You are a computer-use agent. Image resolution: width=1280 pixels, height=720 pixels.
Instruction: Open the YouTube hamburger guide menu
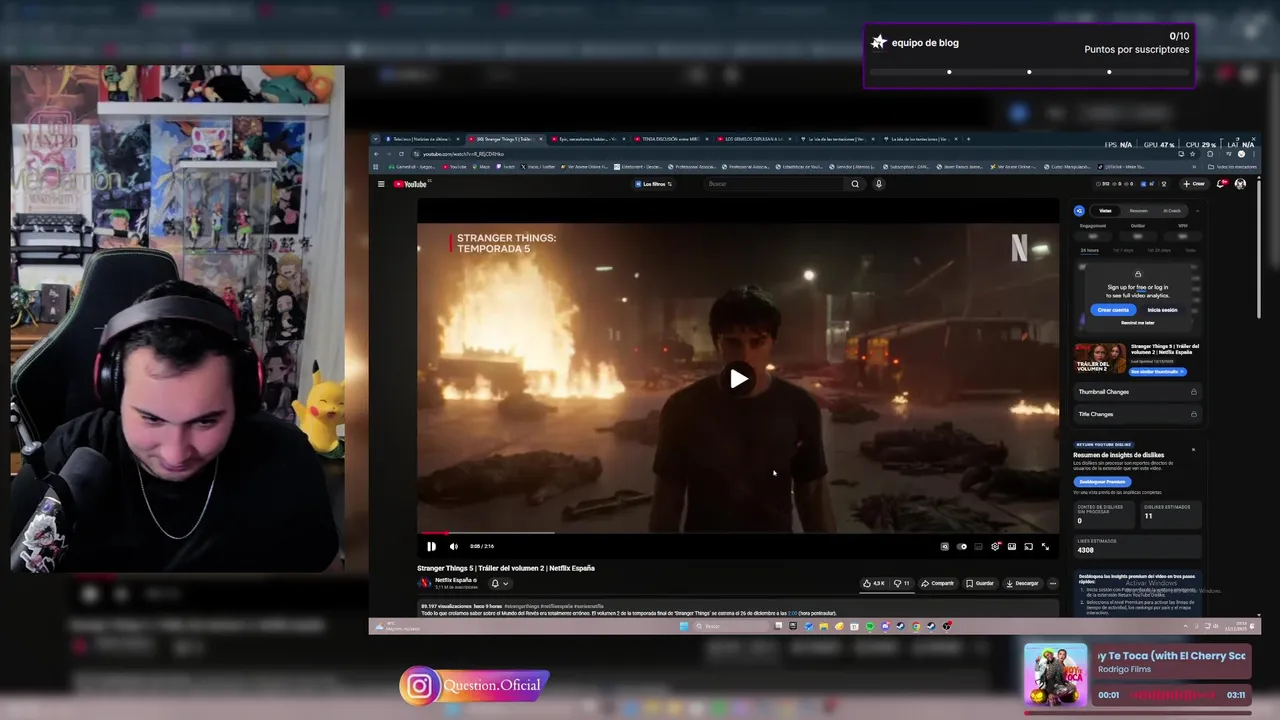coord(381,184)
